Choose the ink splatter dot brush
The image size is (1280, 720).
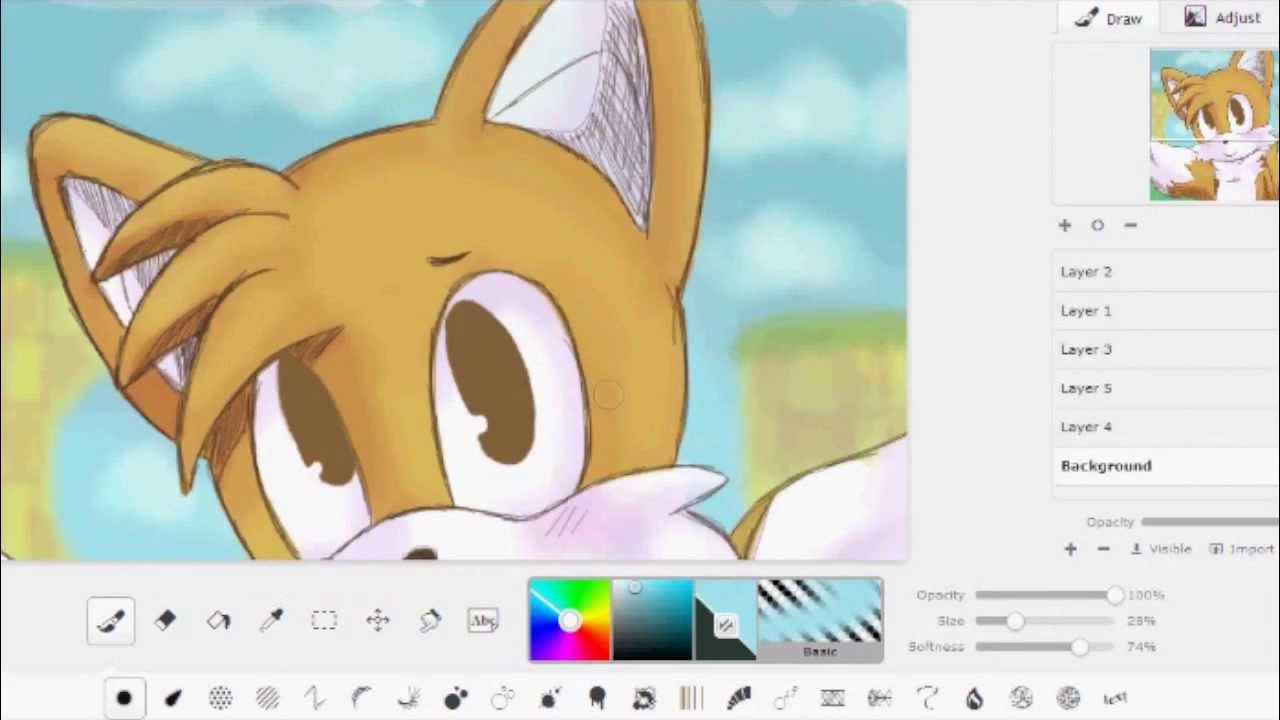pyautogui.click(x=549, y=698)
